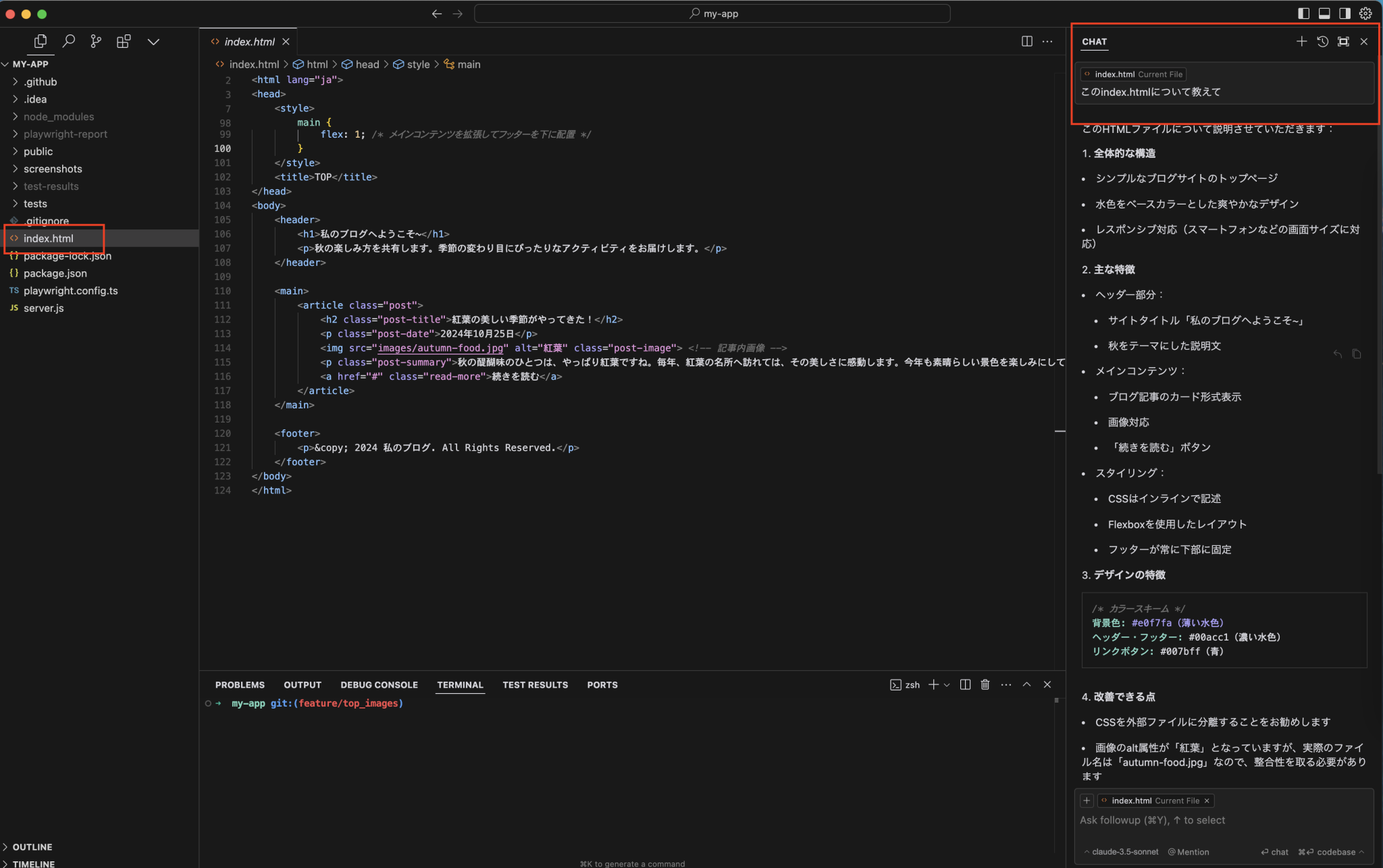Open package-lock.json in the explorer
Image resolution: width=1383 pixels, height=868 pixels.
point(68,256)
